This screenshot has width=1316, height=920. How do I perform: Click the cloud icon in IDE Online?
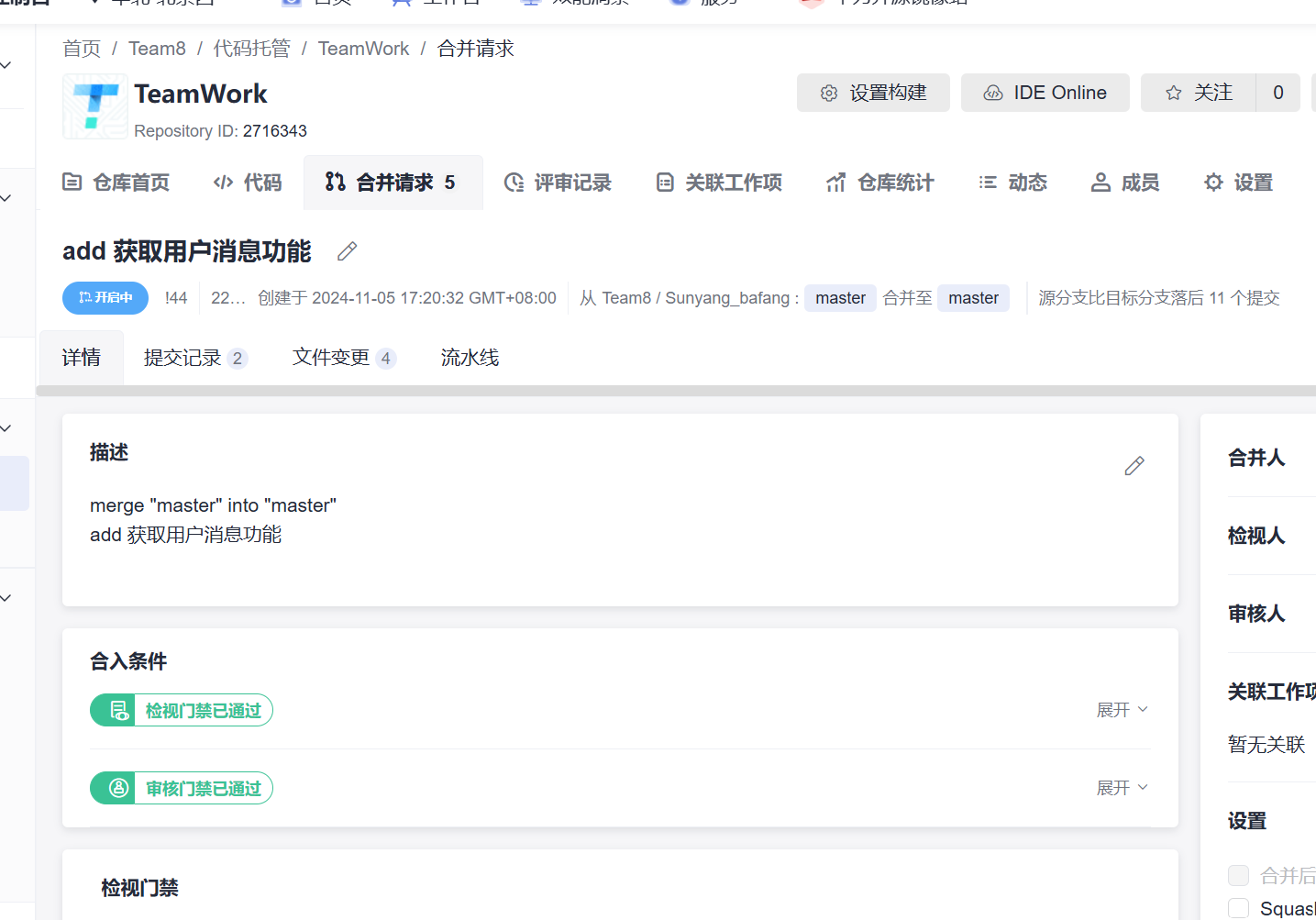coord(993,93)
